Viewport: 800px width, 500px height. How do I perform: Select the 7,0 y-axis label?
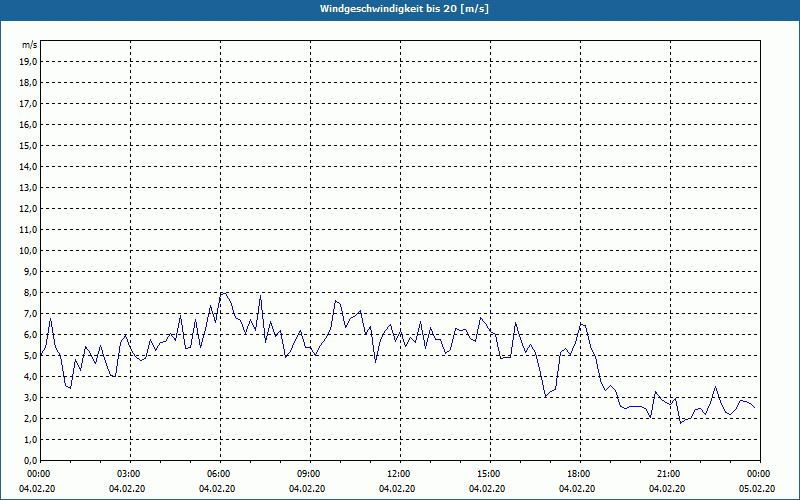(30, 313)
